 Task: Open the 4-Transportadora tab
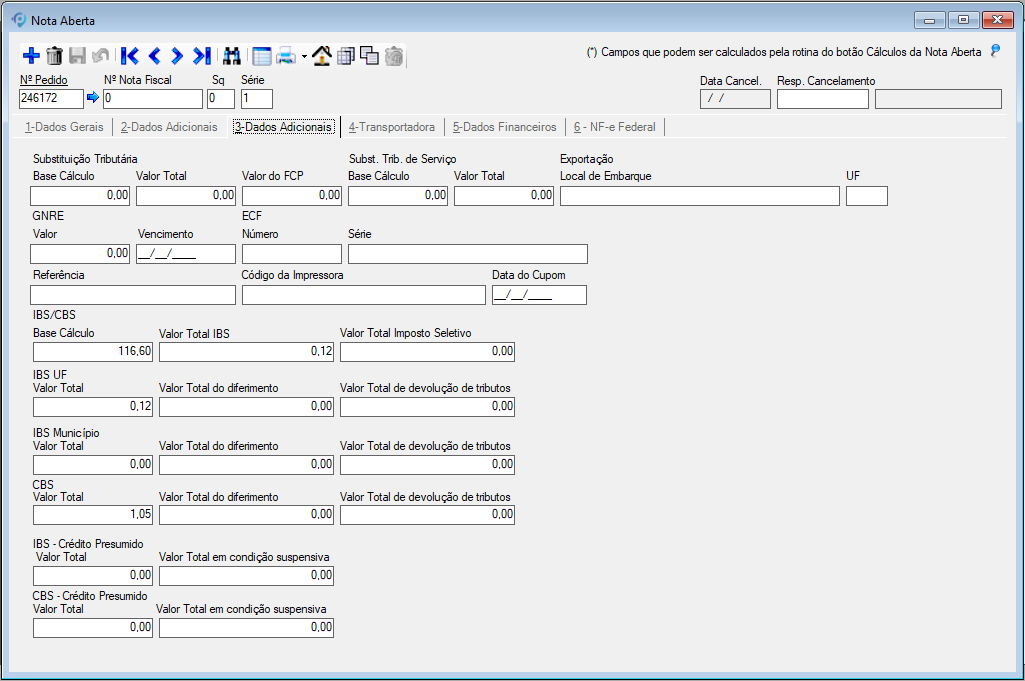tap(391, 127)
